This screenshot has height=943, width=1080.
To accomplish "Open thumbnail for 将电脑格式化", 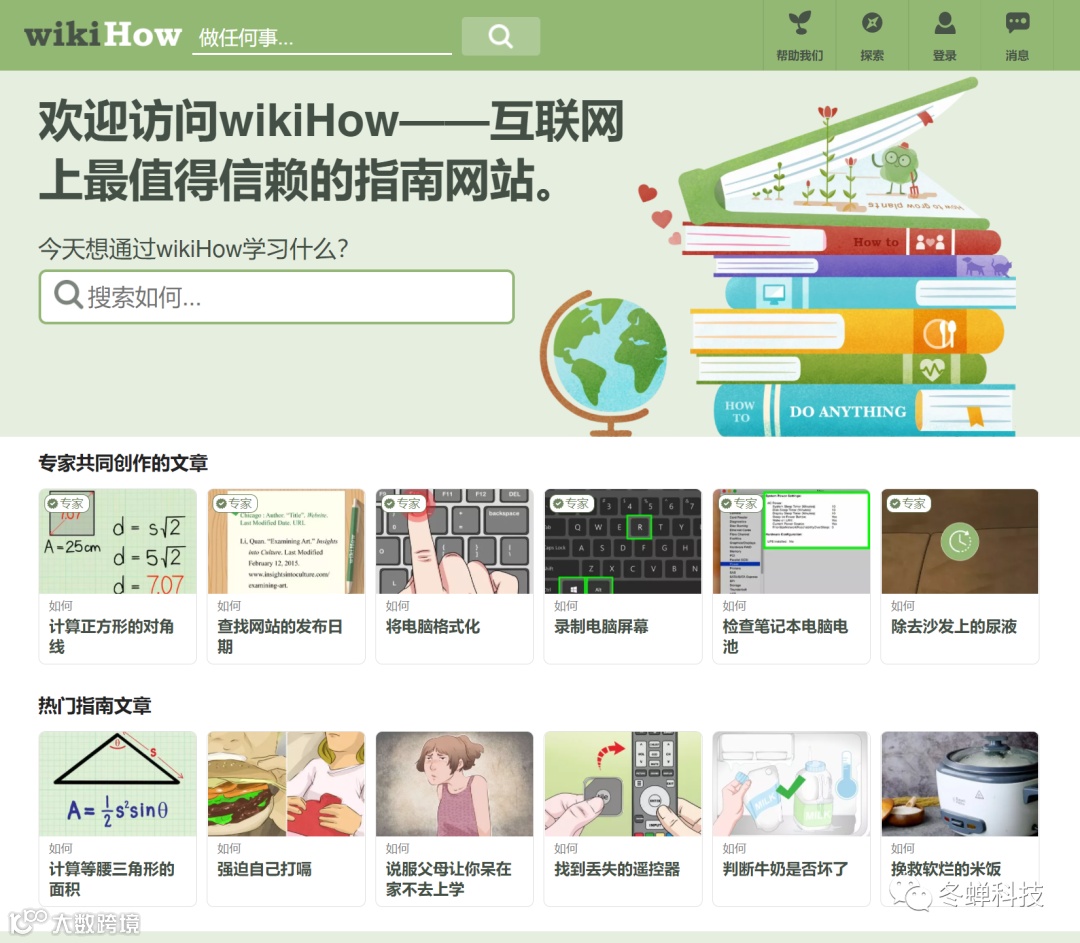I will pyautogui.click(x=455, y=541).
